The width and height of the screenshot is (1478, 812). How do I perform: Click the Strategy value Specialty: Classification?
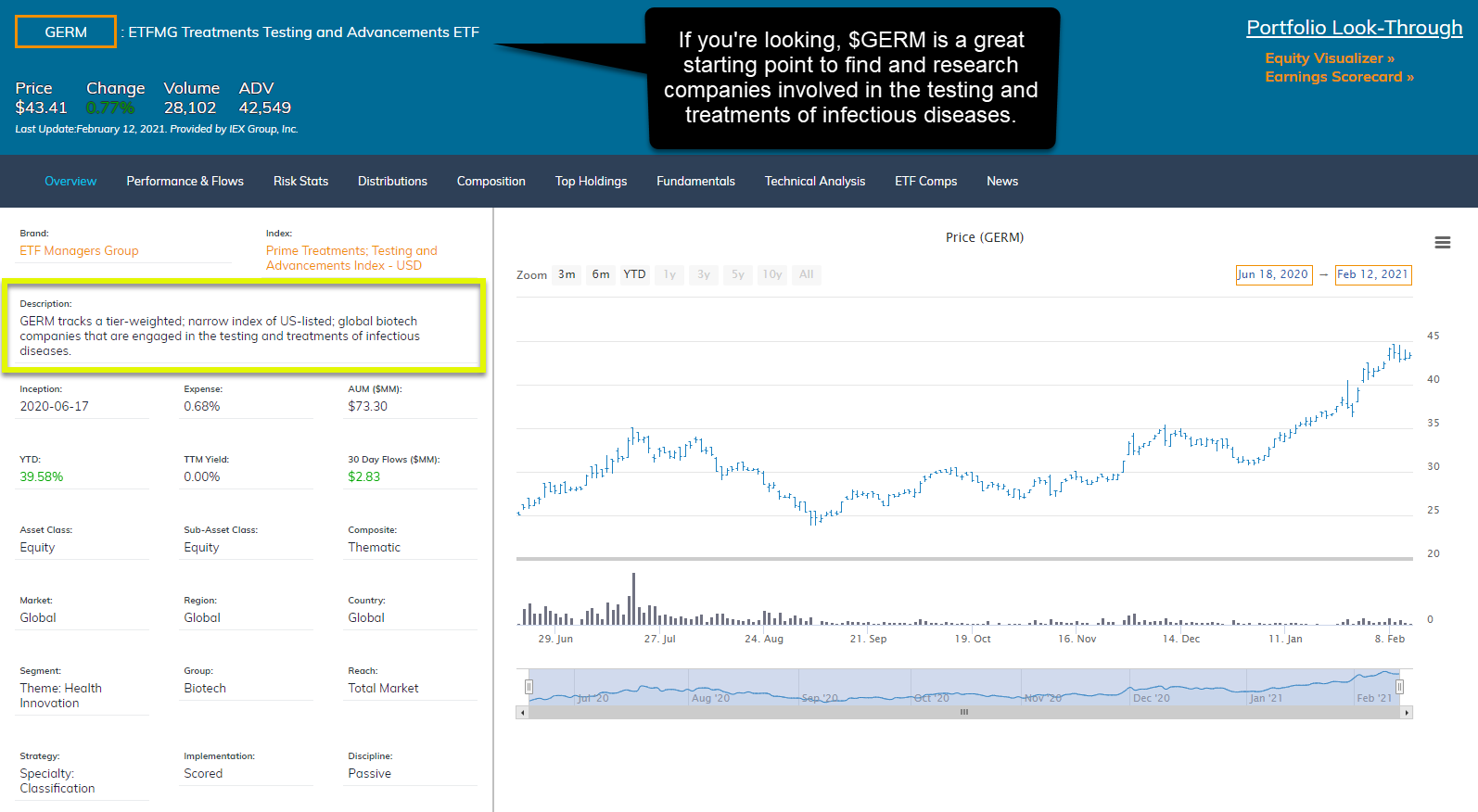pyautogui.click(x=57, y=781)
